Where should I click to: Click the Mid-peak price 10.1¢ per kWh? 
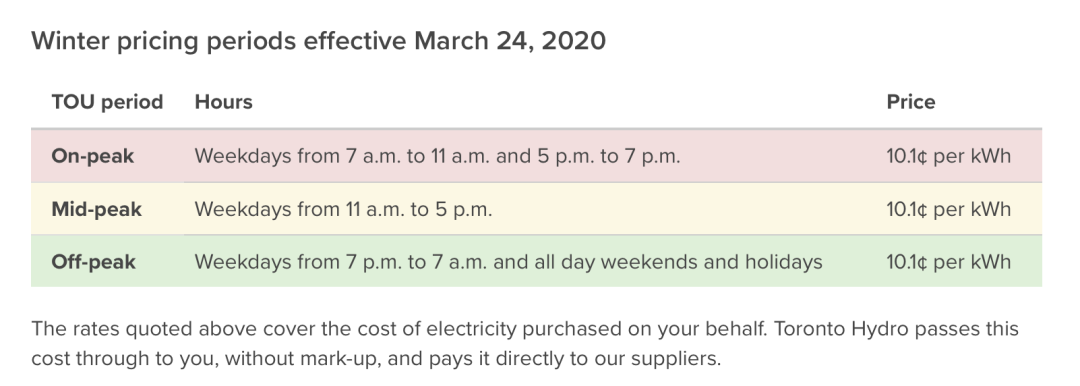pyautogui.click(x=948, y=210)
